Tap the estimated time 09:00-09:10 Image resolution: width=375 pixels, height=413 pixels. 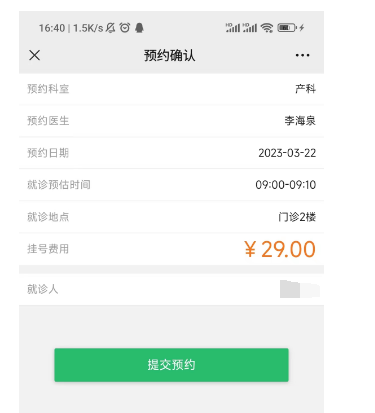click(286, 185)
